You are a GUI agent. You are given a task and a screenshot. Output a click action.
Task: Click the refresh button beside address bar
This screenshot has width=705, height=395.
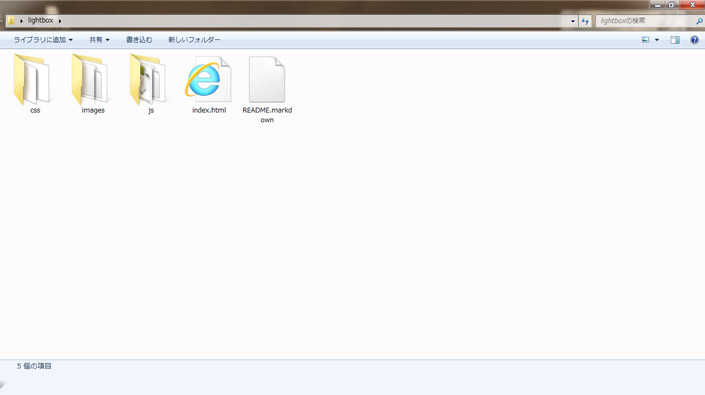pos(585,21)
